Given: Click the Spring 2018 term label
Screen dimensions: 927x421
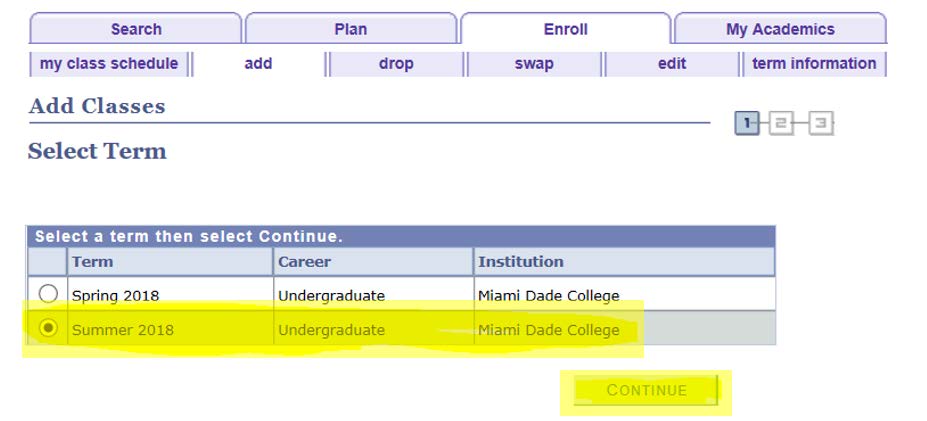Looking at the screenshot, I should 115,296.
